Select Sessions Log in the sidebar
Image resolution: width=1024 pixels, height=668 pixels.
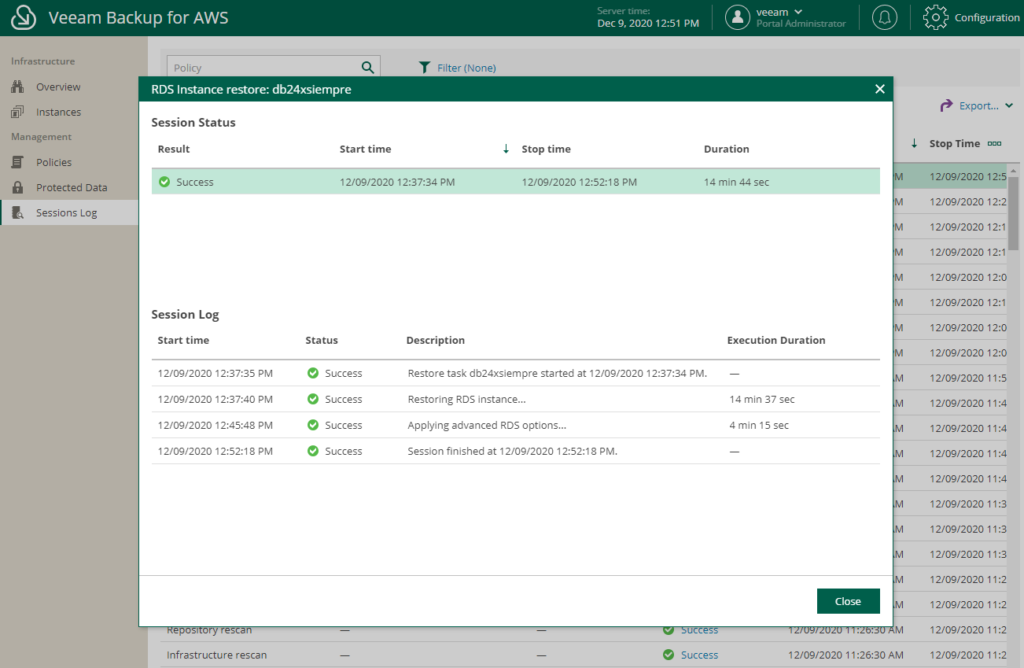click(69, 212)
